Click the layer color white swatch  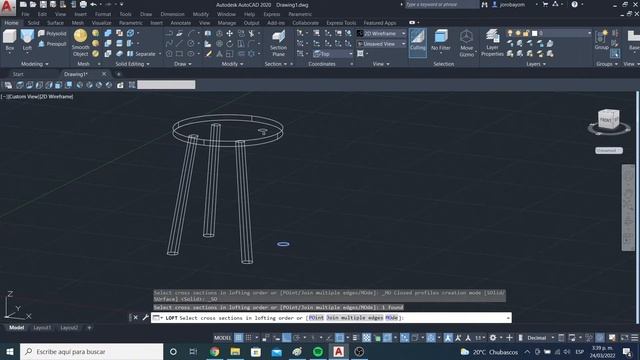pos(534,33)
